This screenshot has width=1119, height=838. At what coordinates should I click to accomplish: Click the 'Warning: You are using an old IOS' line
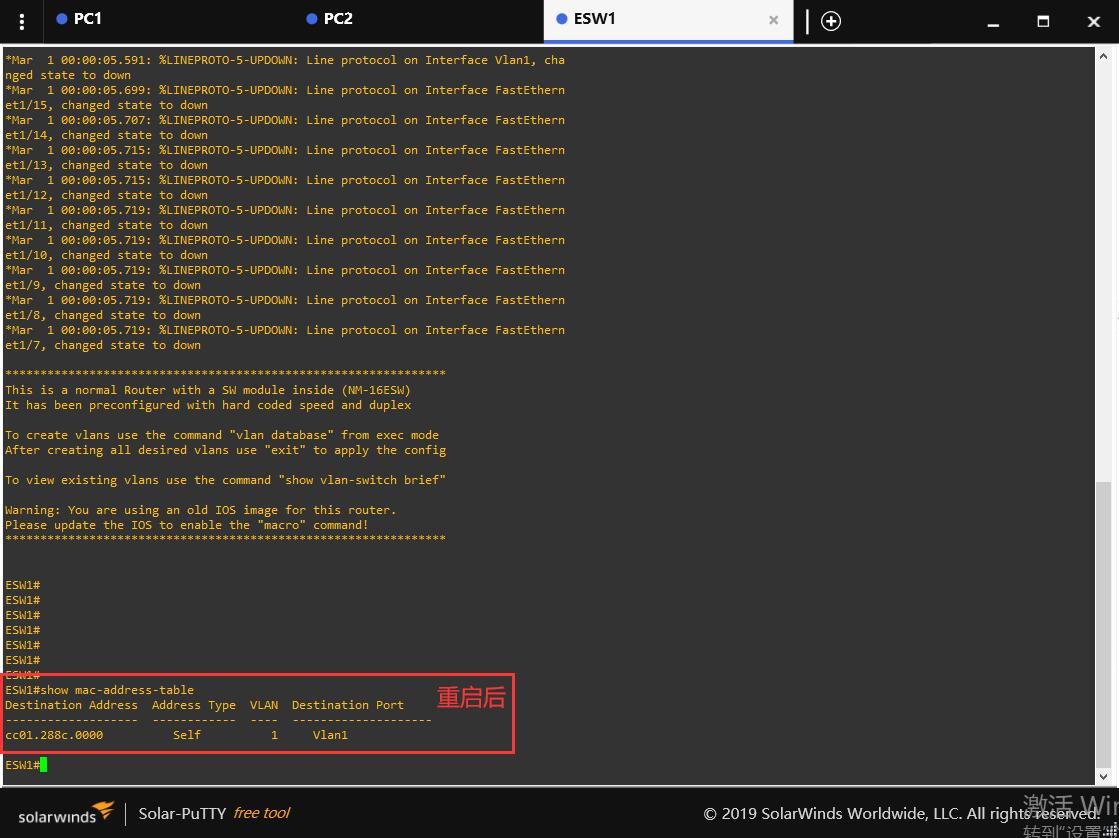click(201, 510)
